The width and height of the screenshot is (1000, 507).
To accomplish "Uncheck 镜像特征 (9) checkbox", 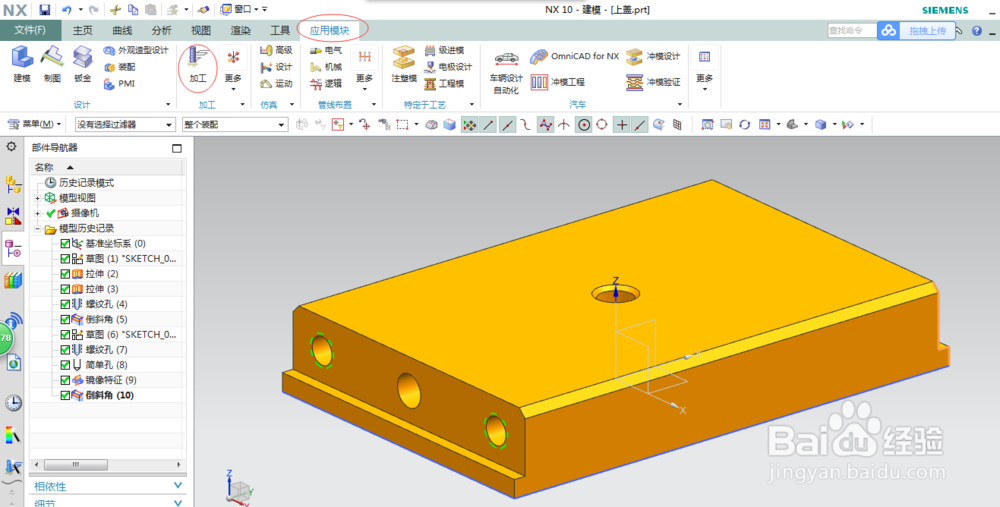I will [x=65, y=380].
